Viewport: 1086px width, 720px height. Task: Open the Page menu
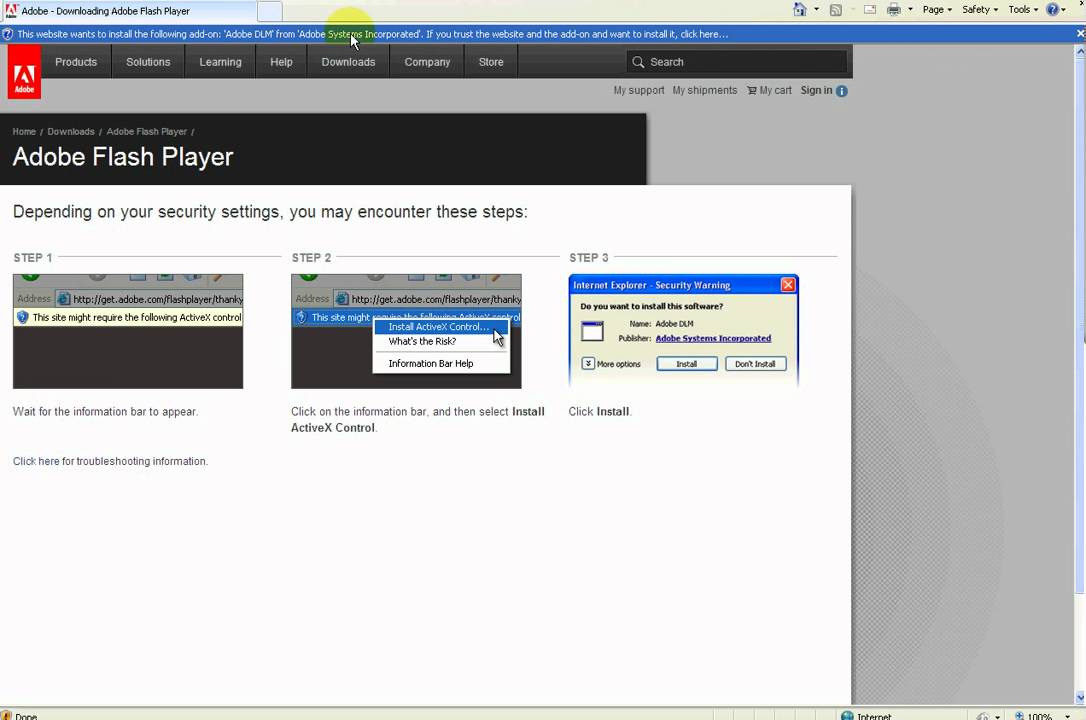coord(937,10)
